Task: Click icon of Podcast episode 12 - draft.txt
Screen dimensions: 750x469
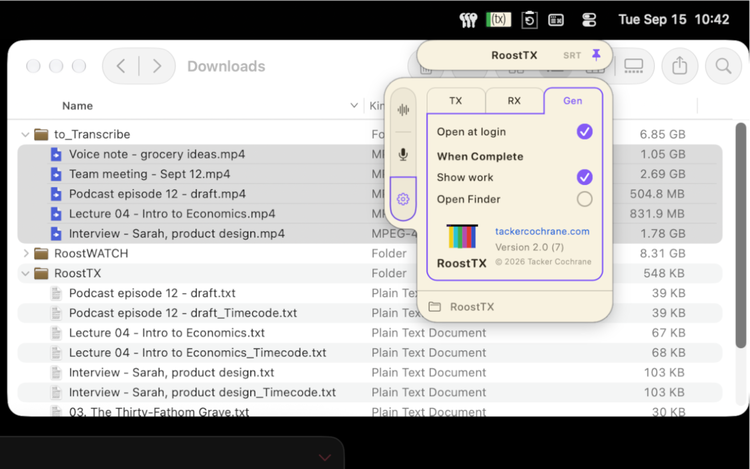Action: pyautogui.click(x=56, y=293)
